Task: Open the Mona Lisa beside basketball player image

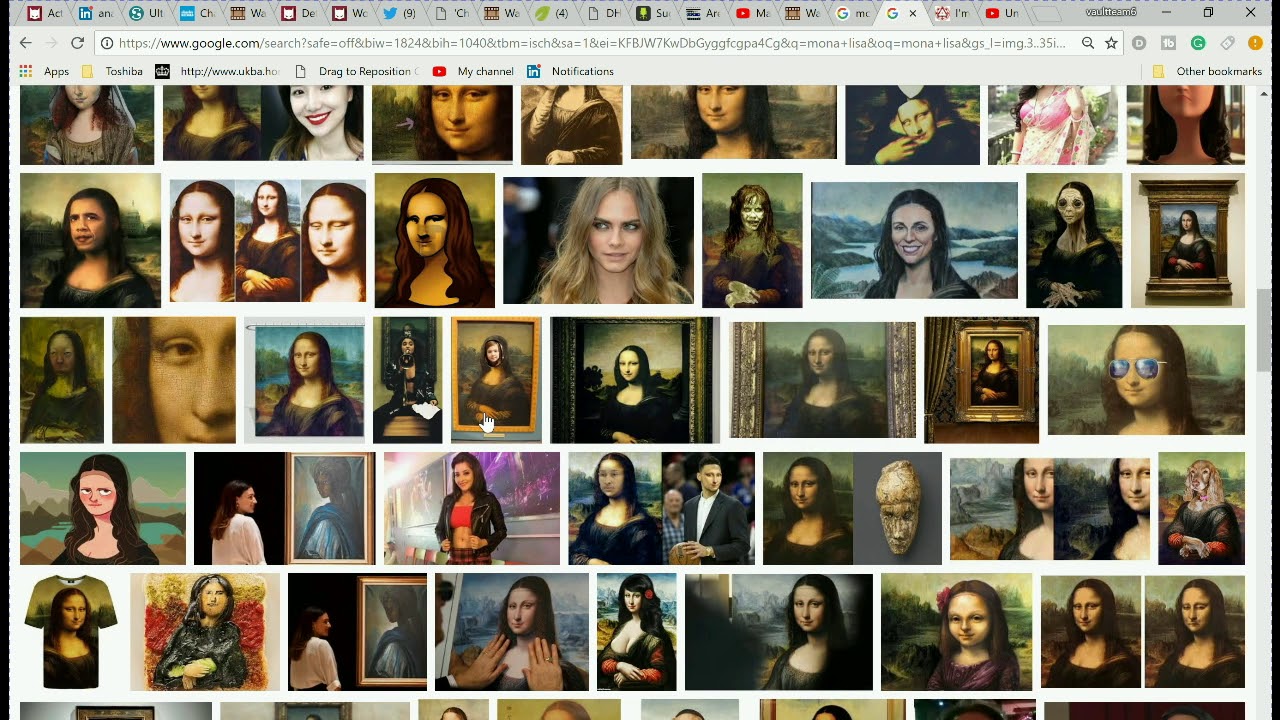Action: (x=661, y=508)
